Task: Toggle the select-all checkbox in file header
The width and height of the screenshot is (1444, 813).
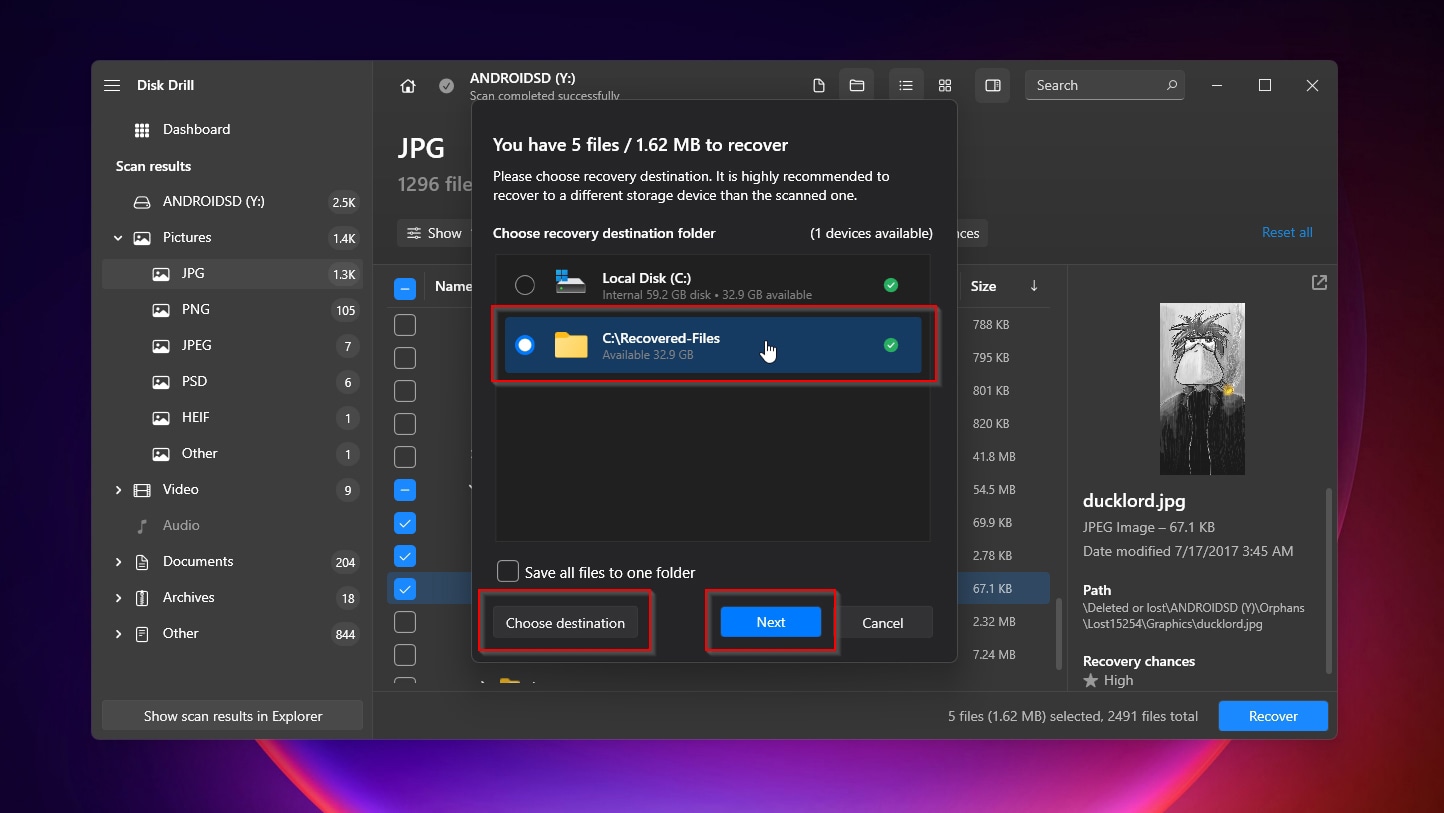Action: coord(405,289)
